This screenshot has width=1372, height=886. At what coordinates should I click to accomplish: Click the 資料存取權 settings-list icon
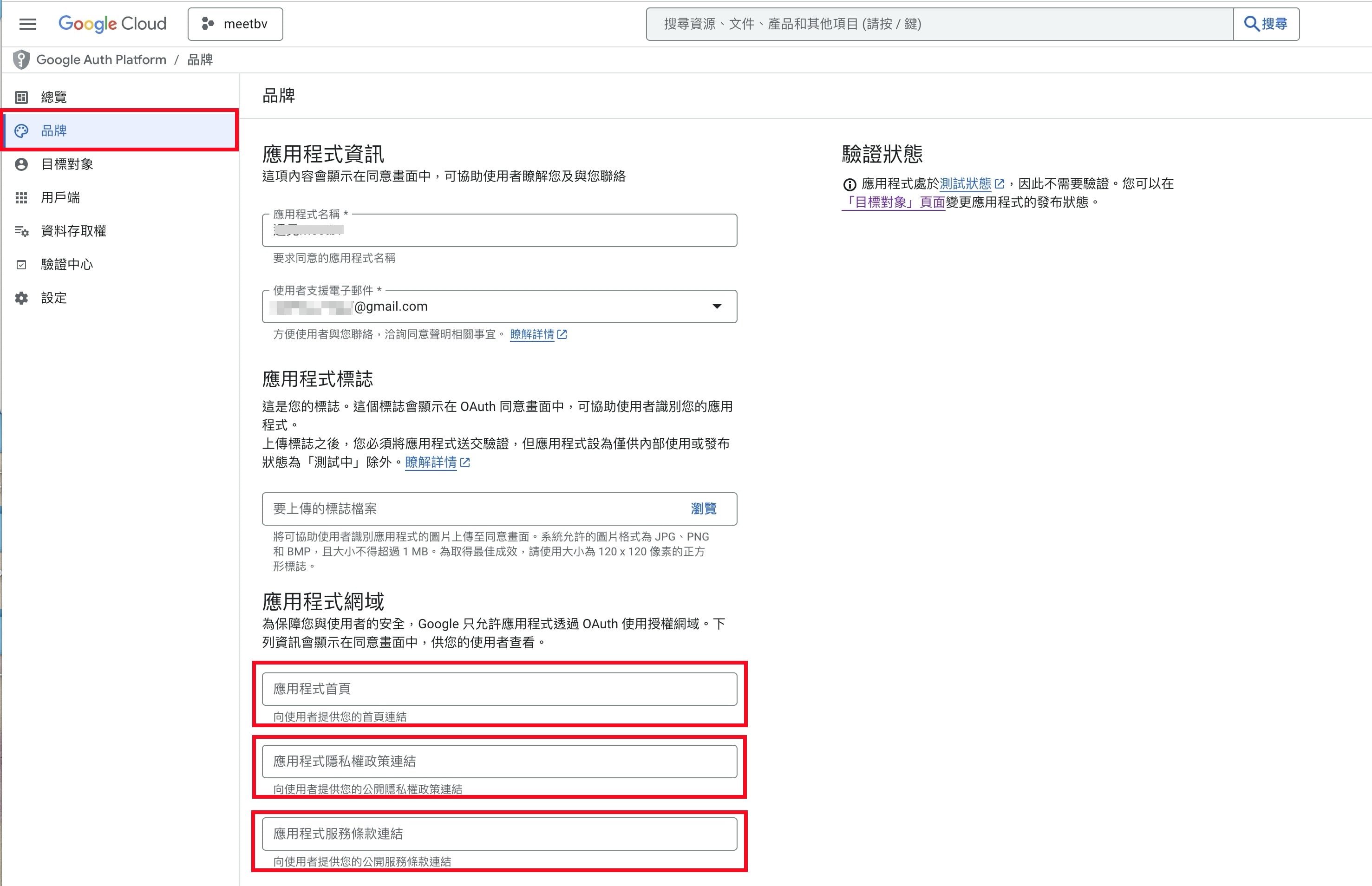[21, 231]
